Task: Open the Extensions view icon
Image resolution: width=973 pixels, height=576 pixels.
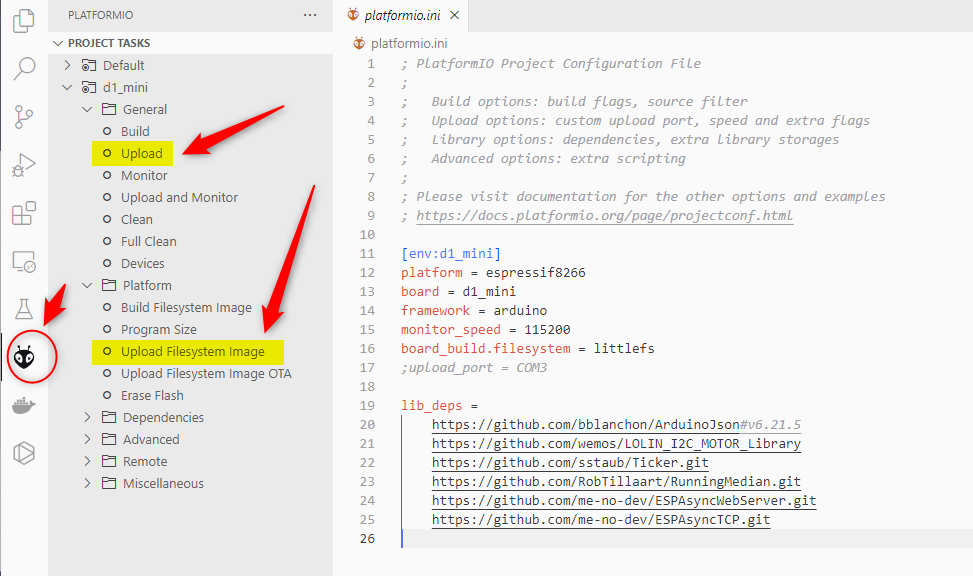Action: click(x=23, y=213)
